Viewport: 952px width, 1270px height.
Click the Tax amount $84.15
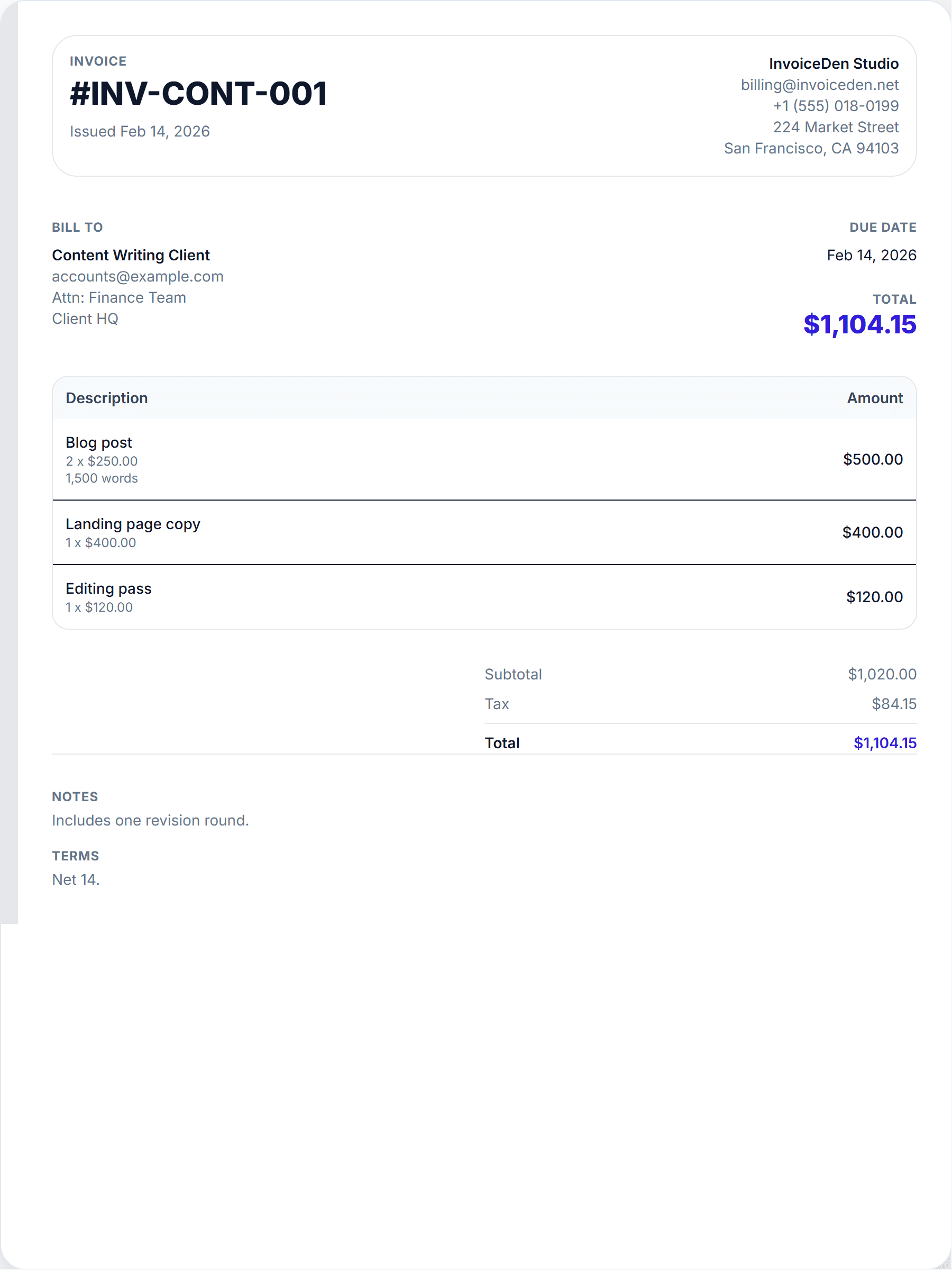(x=893, y=703)
